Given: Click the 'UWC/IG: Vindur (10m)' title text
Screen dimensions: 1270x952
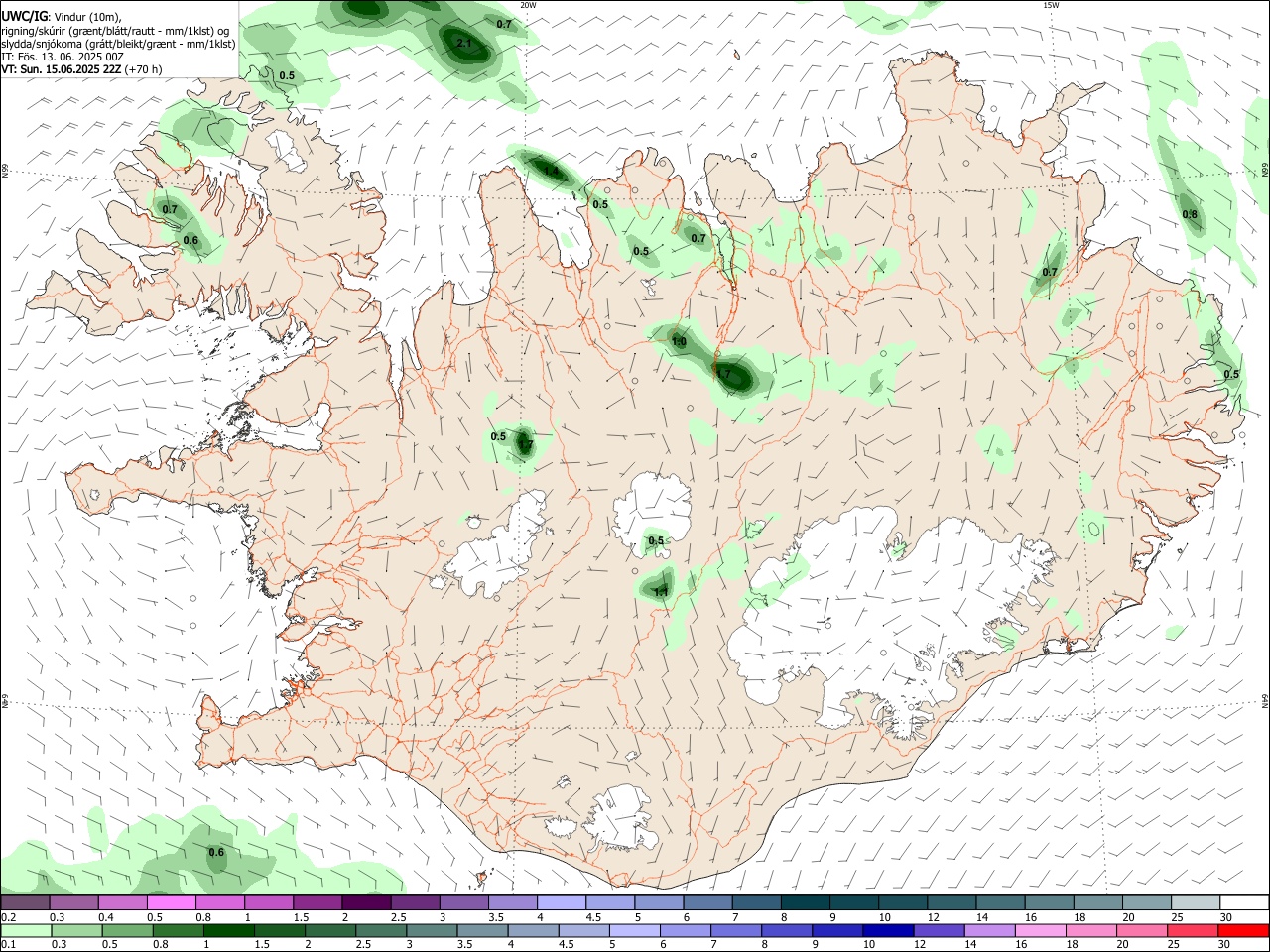Looking at the screenshot, I should 63,17.
